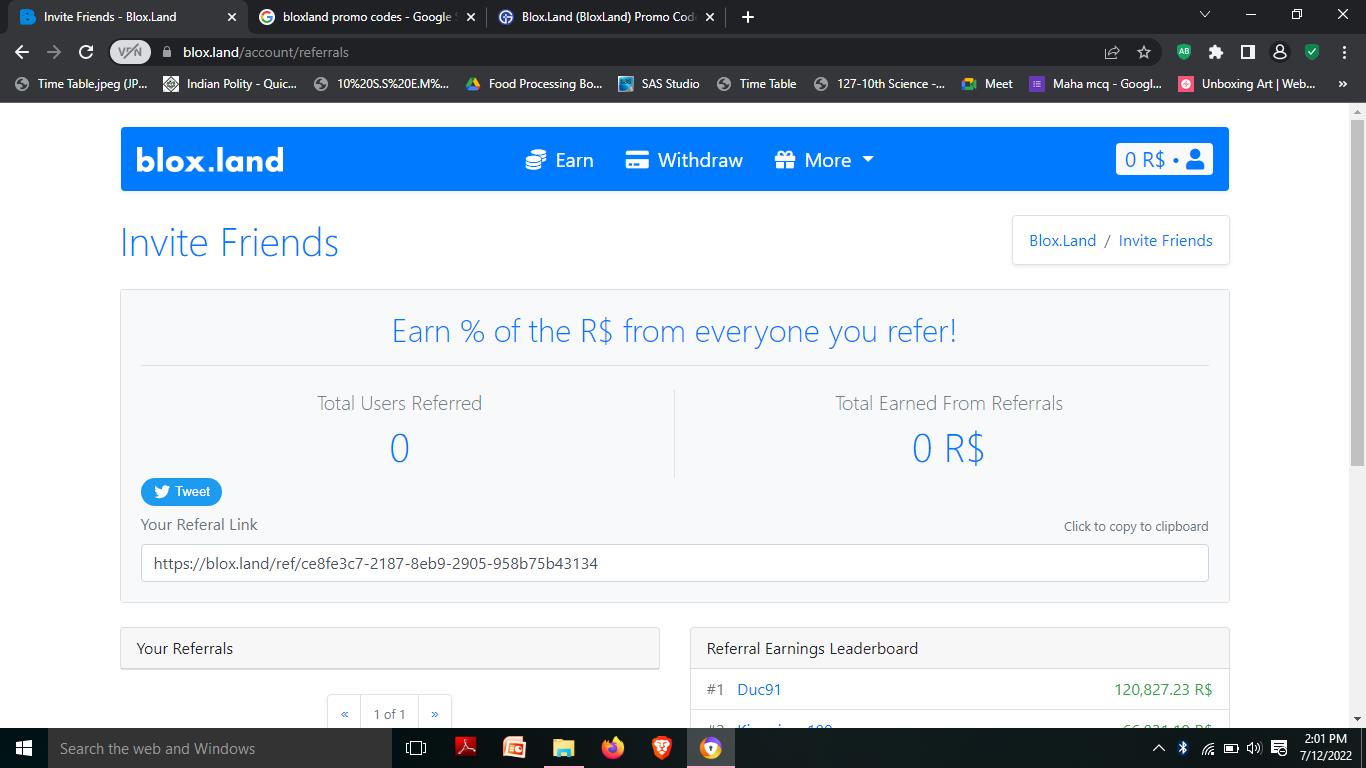Click the page vertical scrollbar

(1357, 291)
